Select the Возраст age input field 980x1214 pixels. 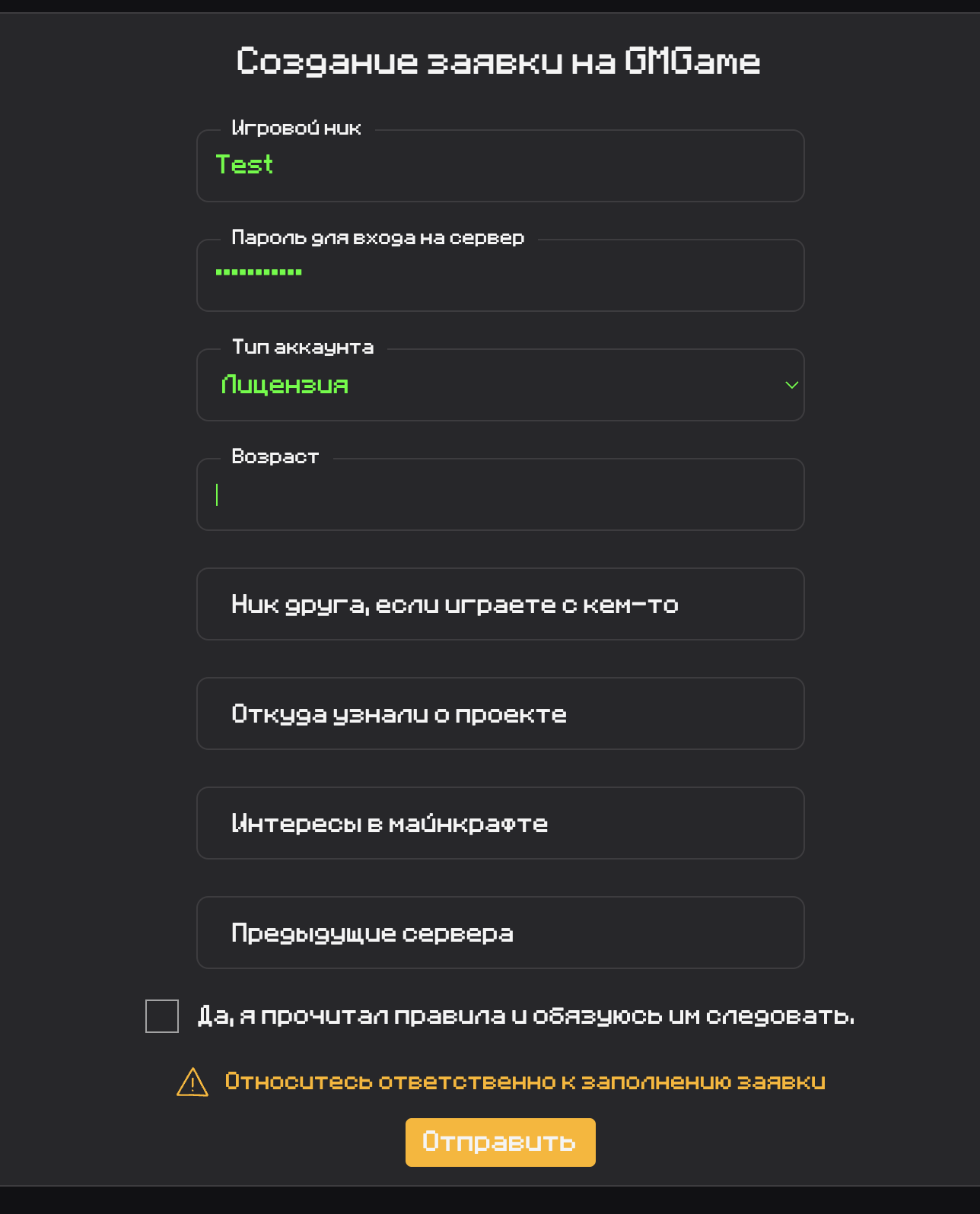[x=501, y=494]
